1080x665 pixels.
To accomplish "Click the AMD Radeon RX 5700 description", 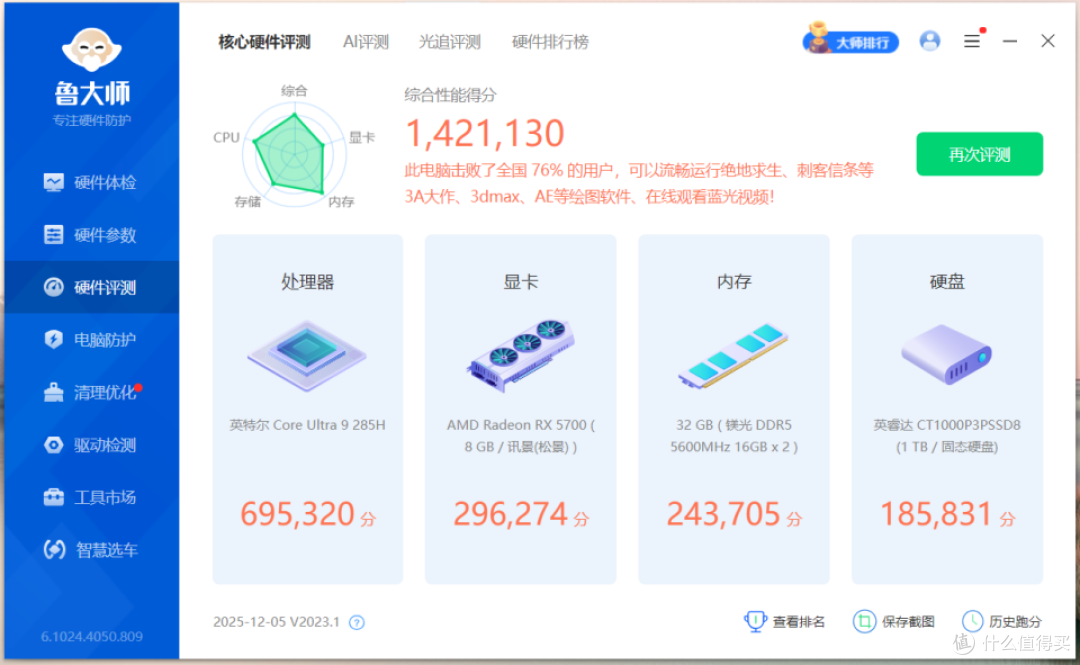I will tap(521, 436).
